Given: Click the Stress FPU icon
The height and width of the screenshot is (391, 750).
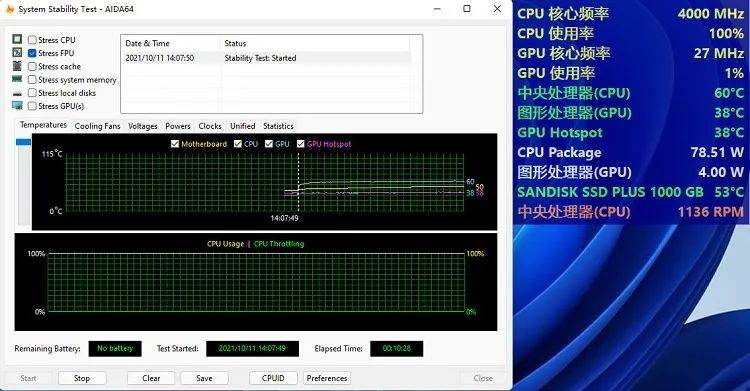Looking at the screenshot, I should tap(17, 53).
